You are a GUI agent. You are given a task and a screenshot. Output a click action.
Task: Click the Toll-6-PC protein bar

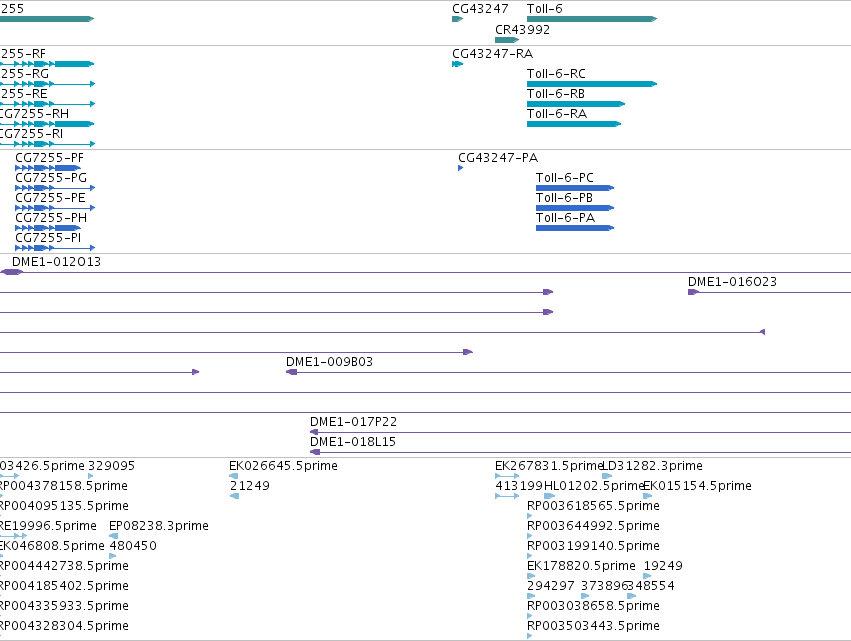[575, 188]
